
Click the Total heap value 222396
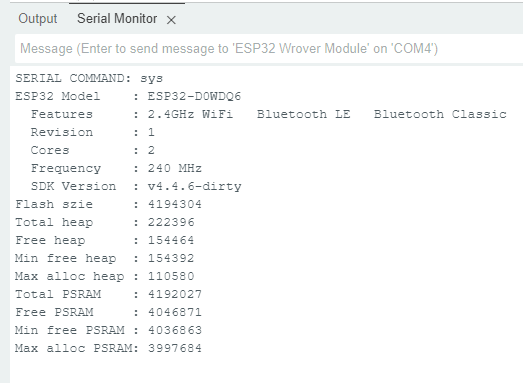point(171,223)
